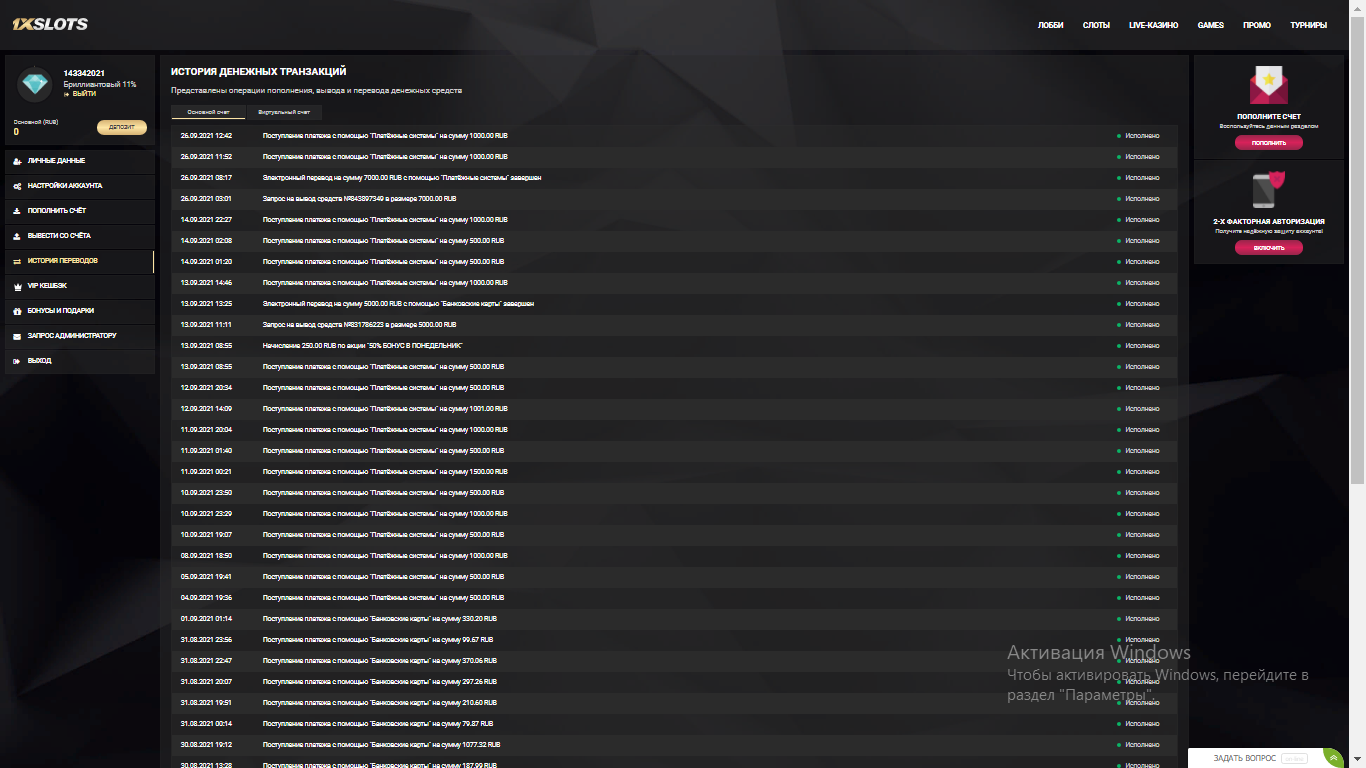
Task: Click the Выйти link under the account number
Action: point(83,94)
